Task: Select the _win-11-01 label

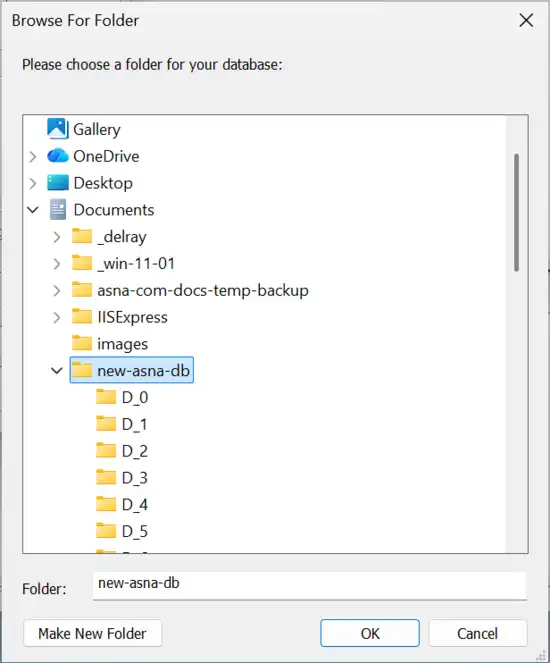Action: point(136,263)
